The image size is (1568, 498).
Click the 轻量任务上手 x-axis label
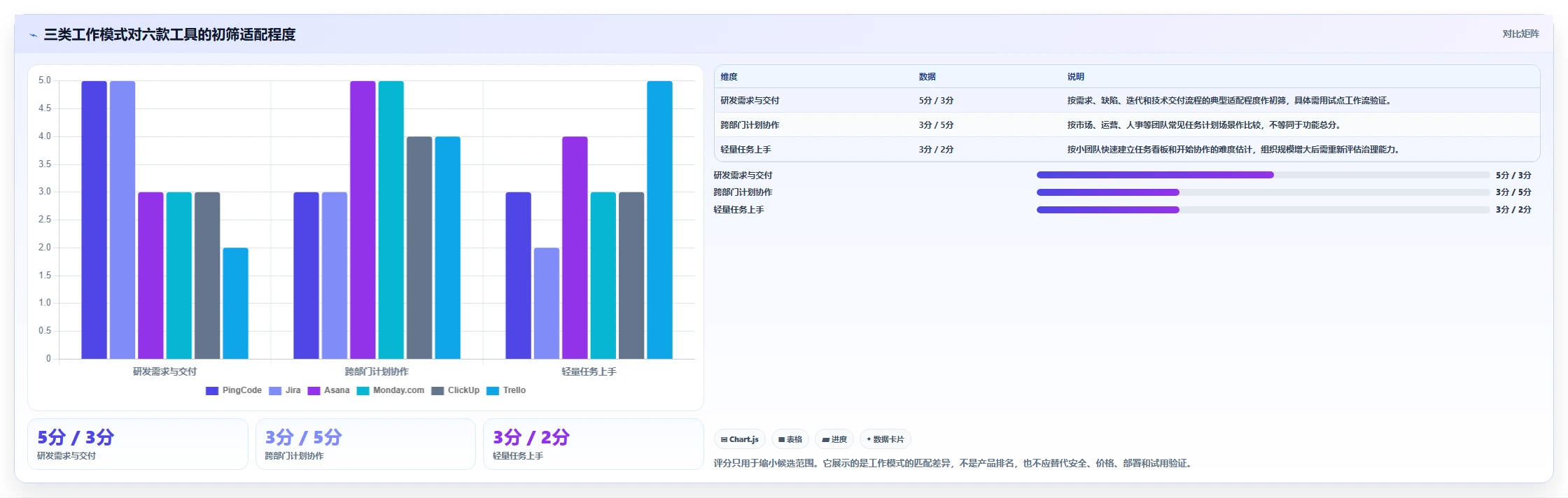click(589, 371)
